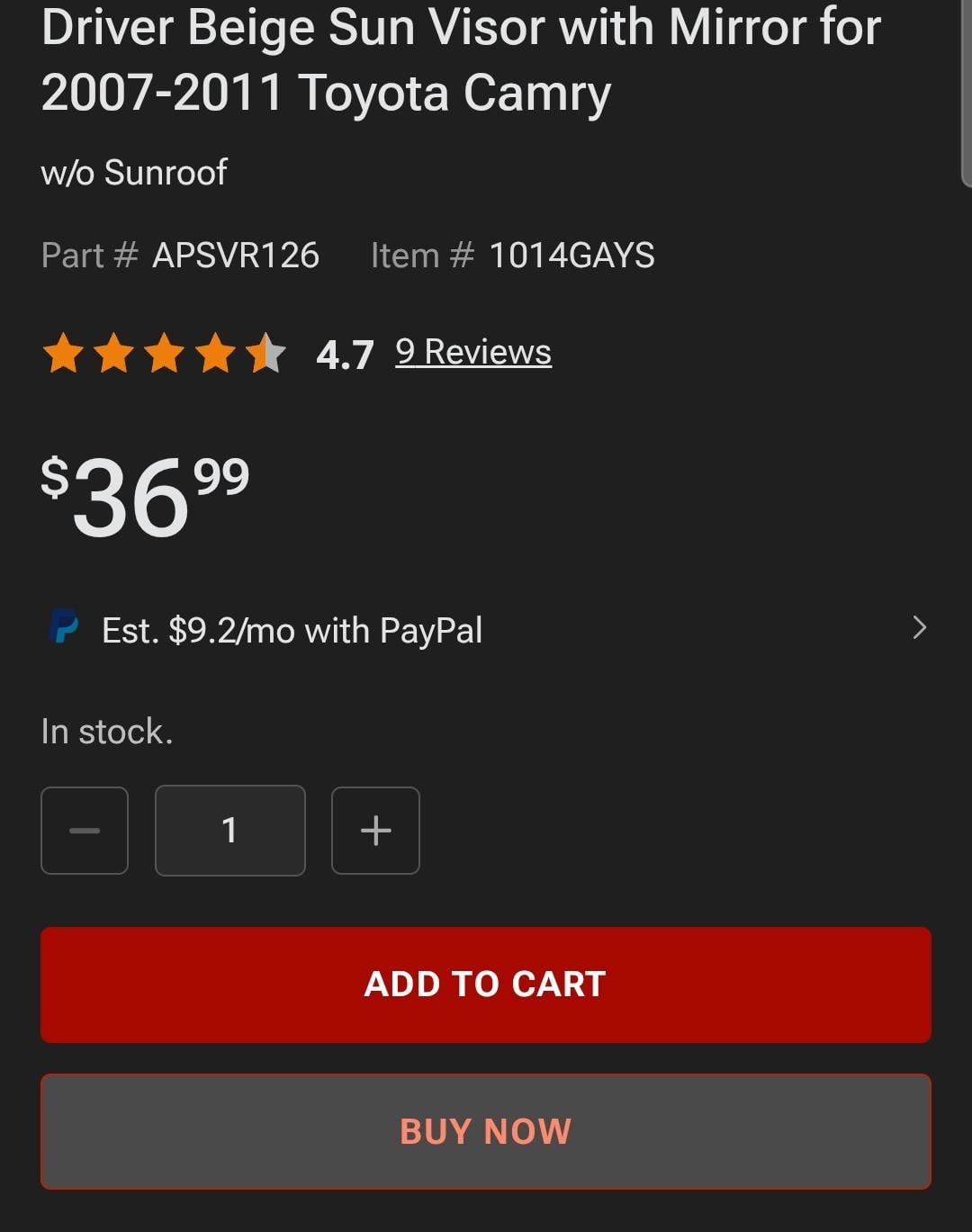Select the item number 1014GAYS
Viewport: 972px width, 1232px height.
tap(571, 256)
